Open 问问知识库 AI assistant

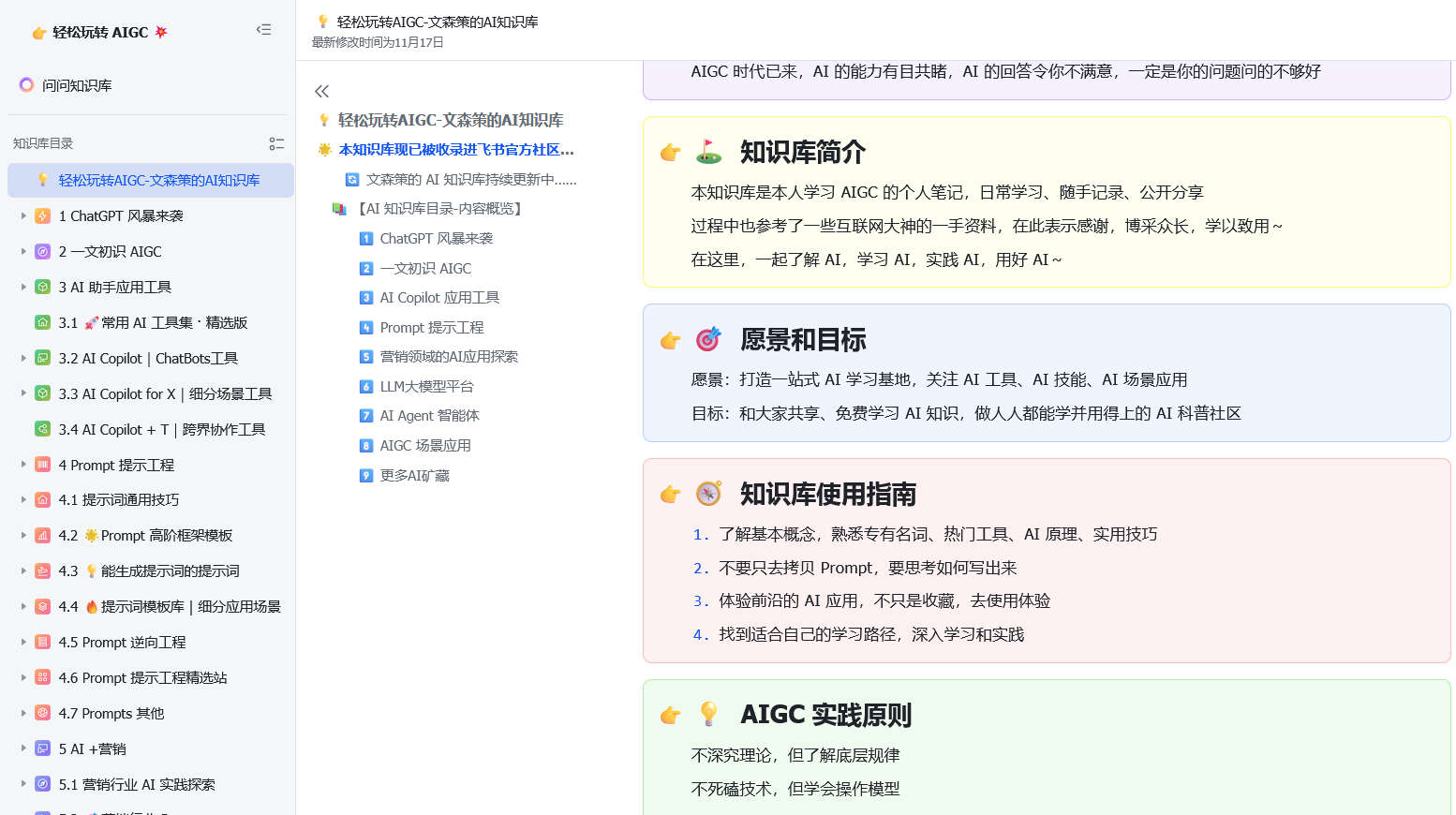pyautogui.click(x=66, y=85)
